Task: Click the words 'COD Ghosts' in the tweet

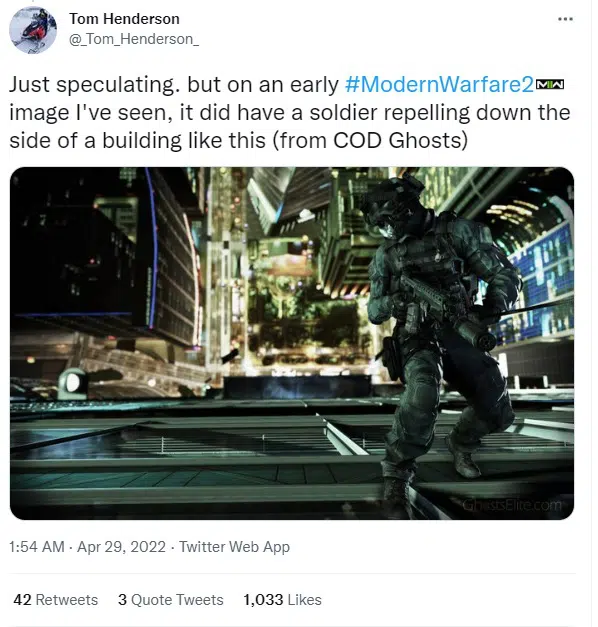Action: click(x=400, y=141)
